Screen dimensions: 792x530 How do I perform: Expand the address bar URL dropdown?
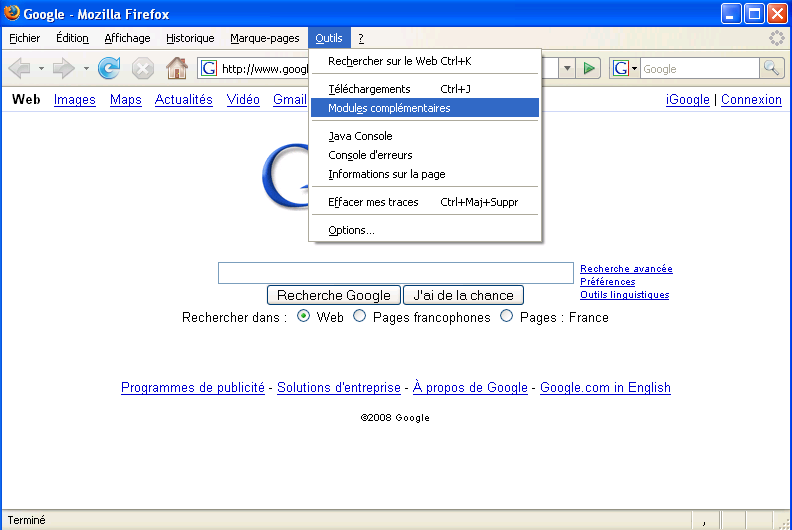[x=567, y=68]
